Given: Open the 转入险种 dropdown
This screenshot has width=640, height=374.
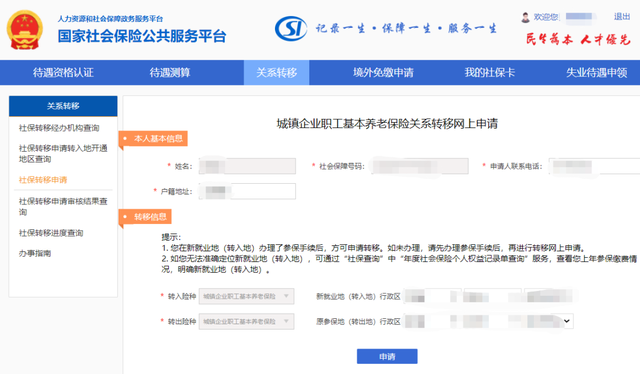Looking at the screenshot, I should (246, 296).
